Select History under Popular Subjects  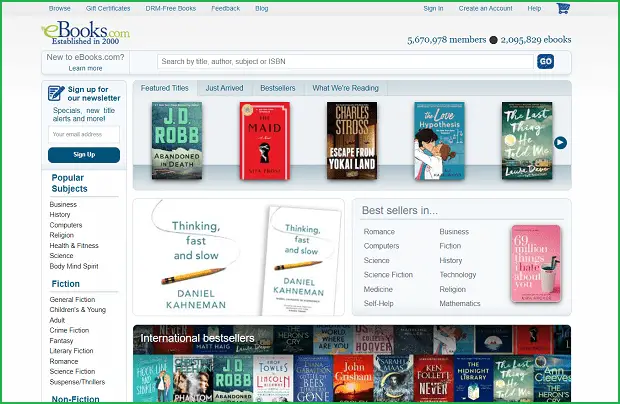(x=60, y=215)
